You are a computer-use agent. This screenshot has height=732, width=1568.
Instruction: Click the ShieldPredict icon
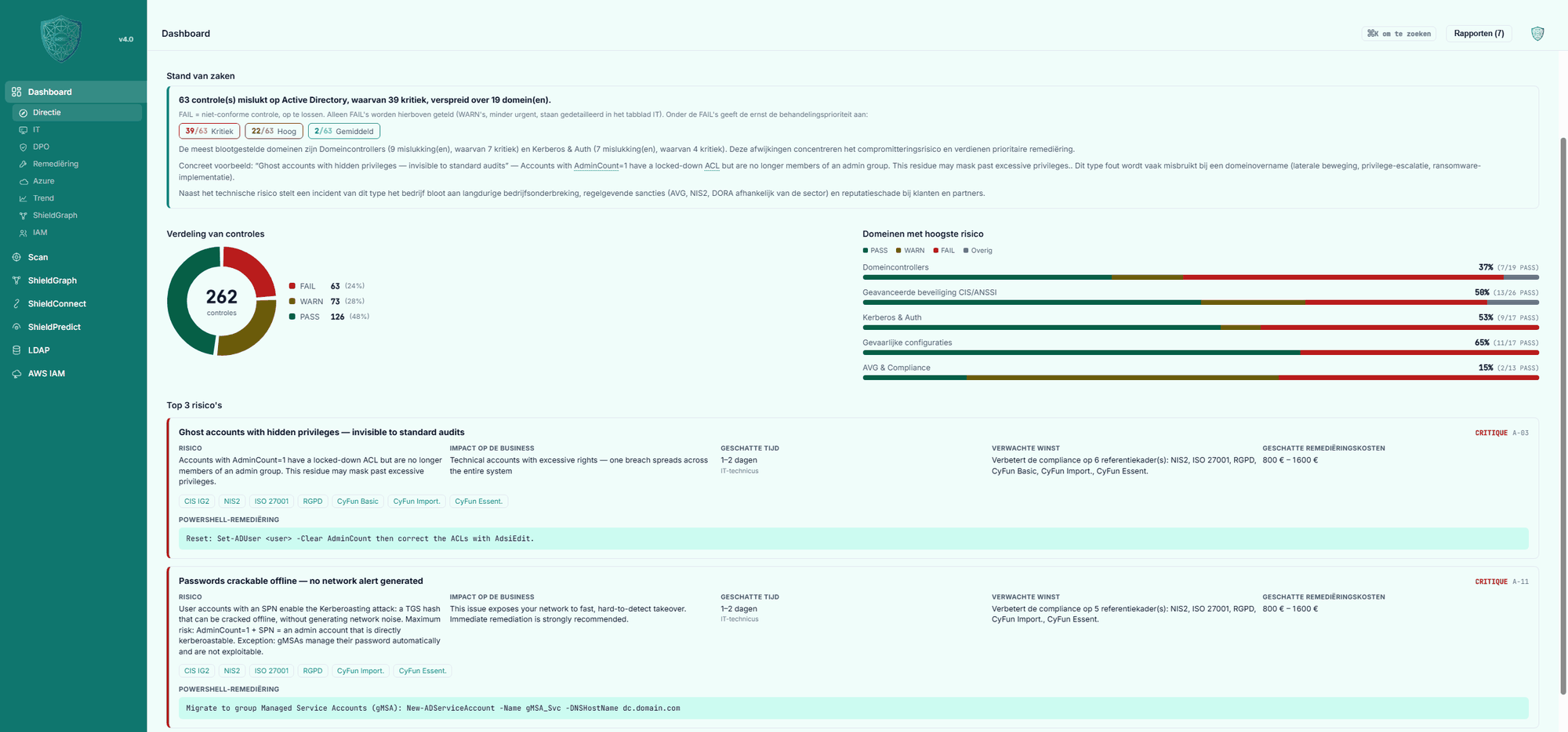pyautogui.click(x=16, y=327)
